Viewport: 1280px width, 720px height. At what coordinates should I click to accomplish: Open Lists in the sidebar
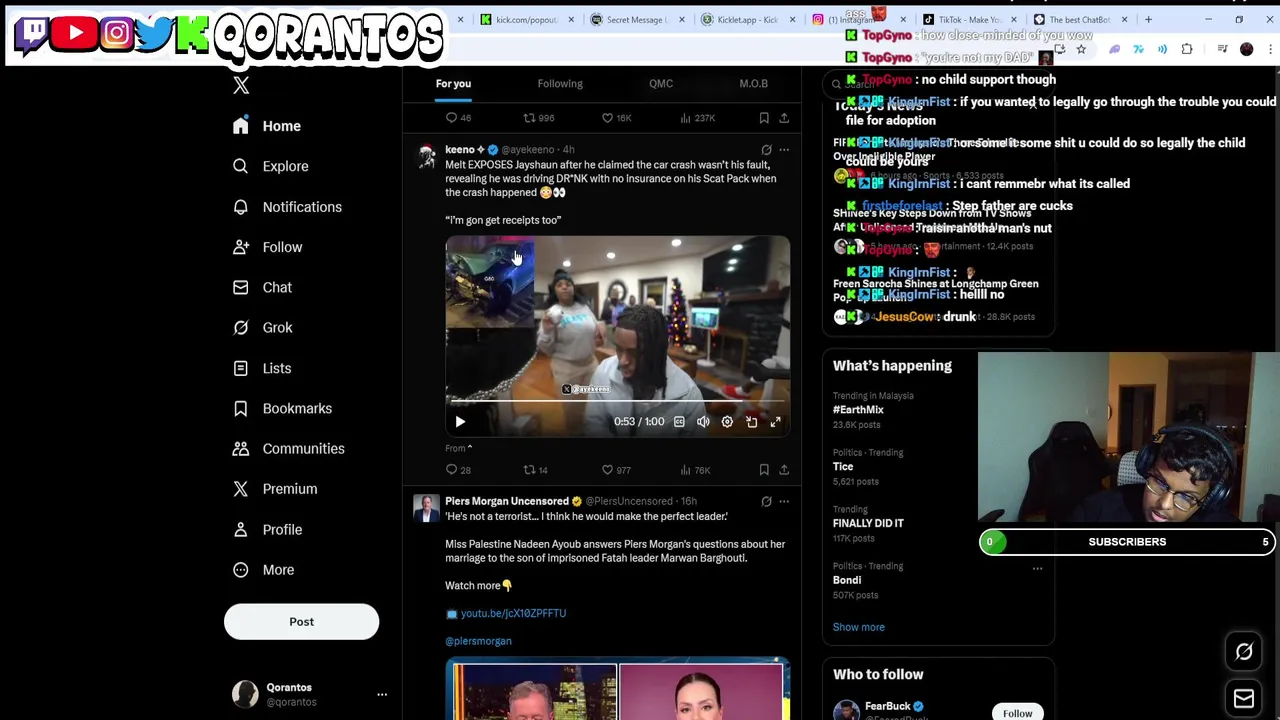pyautogui.click(x=262, y=368)
